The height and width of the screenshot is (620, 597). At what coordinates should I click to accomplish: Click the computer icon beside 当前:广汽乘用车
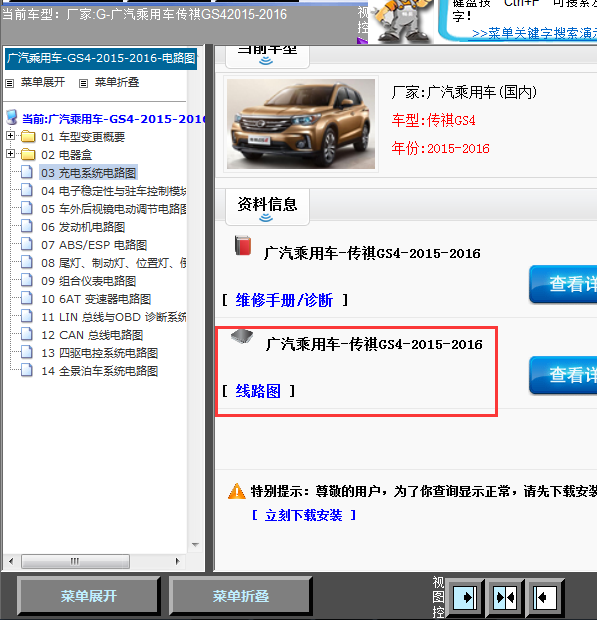(12, 117)
